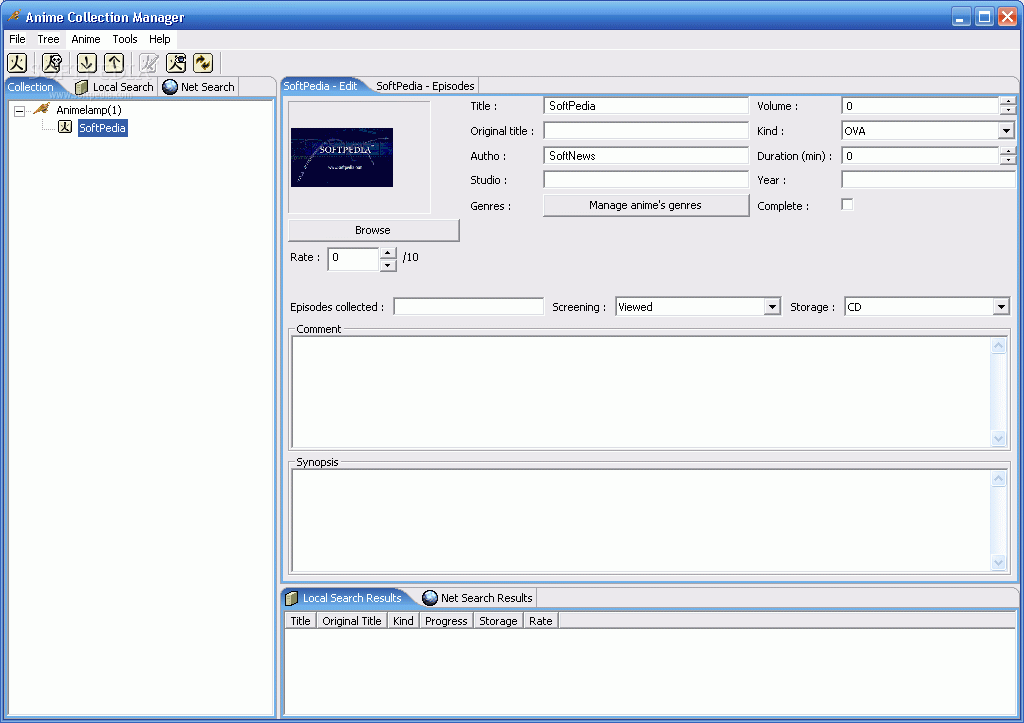Click the down-arrow toolbar icon
The height and width of the screenshot is (723, 1024).
[86, 63]
